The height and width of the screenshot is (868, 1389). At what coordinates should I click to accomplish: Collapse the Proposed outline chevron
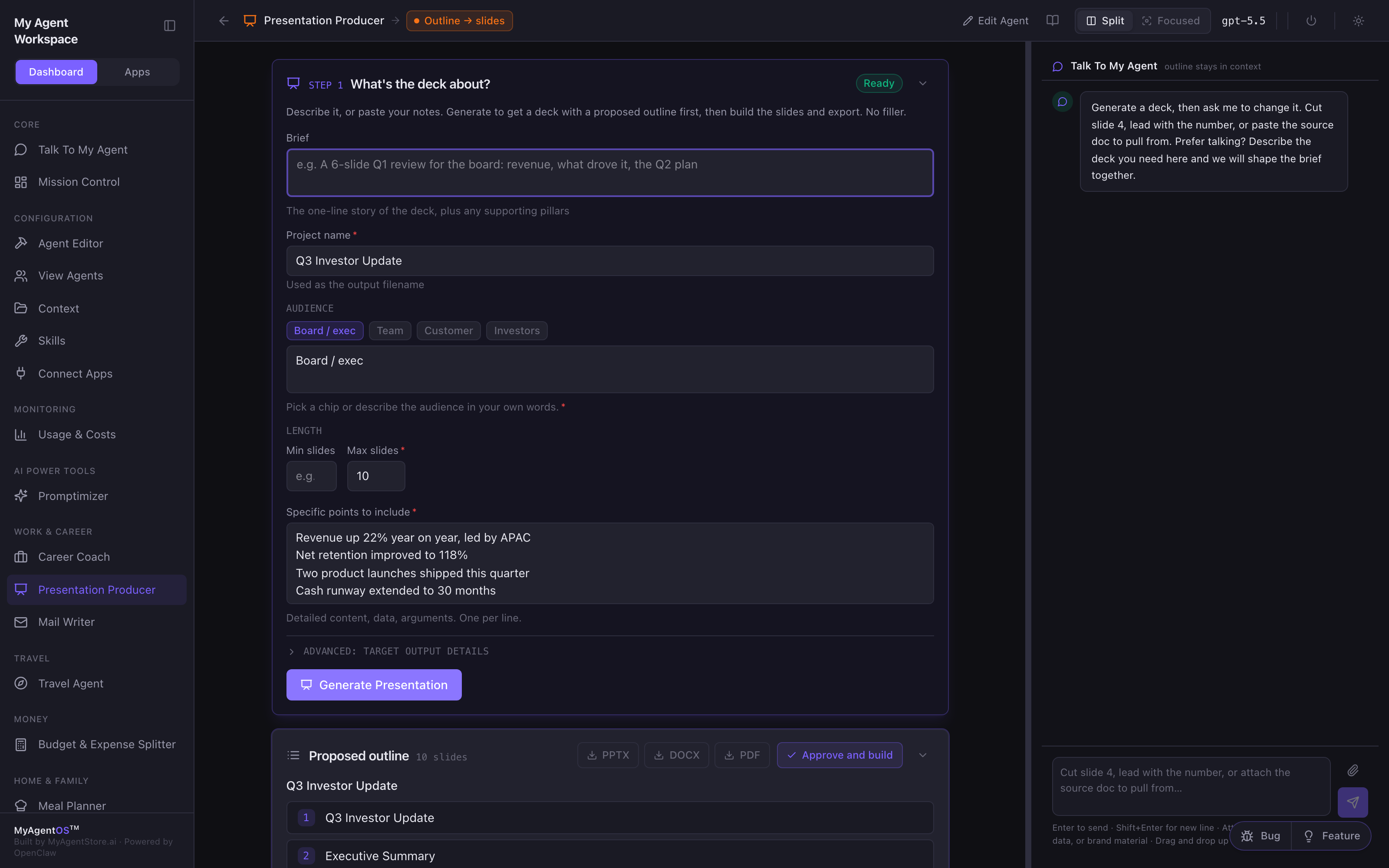(x=922, y=755)
